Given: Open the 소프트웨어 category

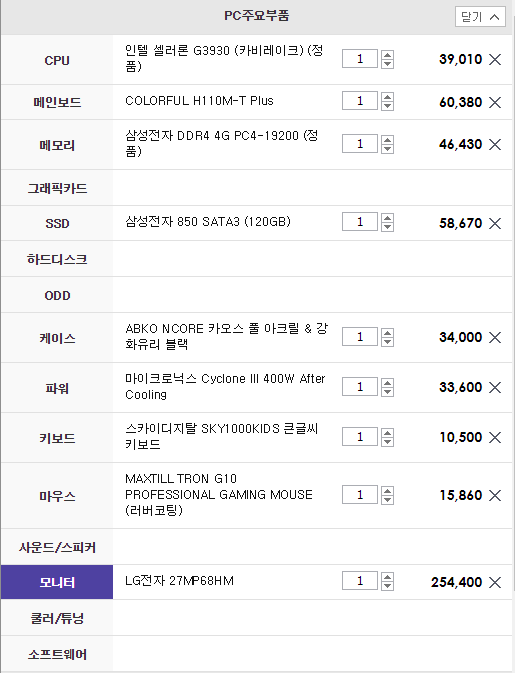Looking at the screenshot, I should pos(57,654).
